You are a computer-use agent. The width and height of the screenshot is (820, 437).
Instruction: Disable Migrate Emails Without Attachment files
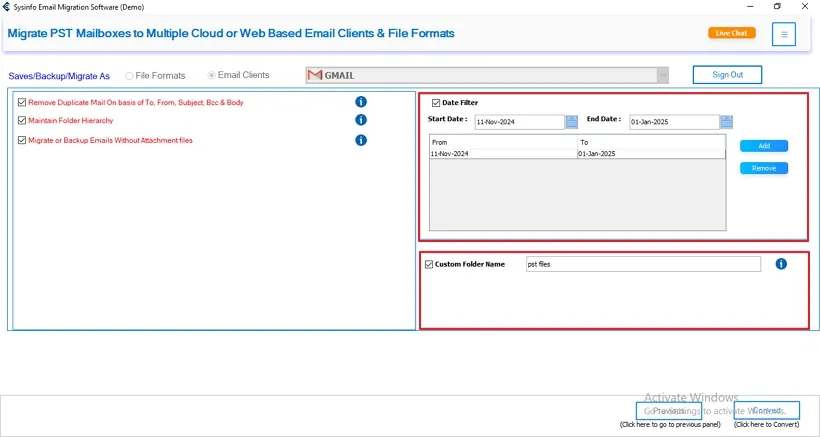pos(22,140)
